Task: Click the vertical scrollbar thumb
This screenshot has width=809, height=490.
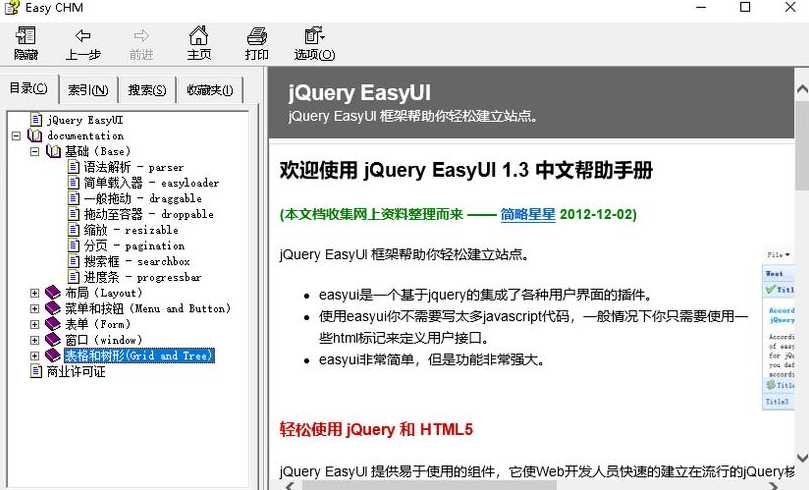Action: click(802, 144)
